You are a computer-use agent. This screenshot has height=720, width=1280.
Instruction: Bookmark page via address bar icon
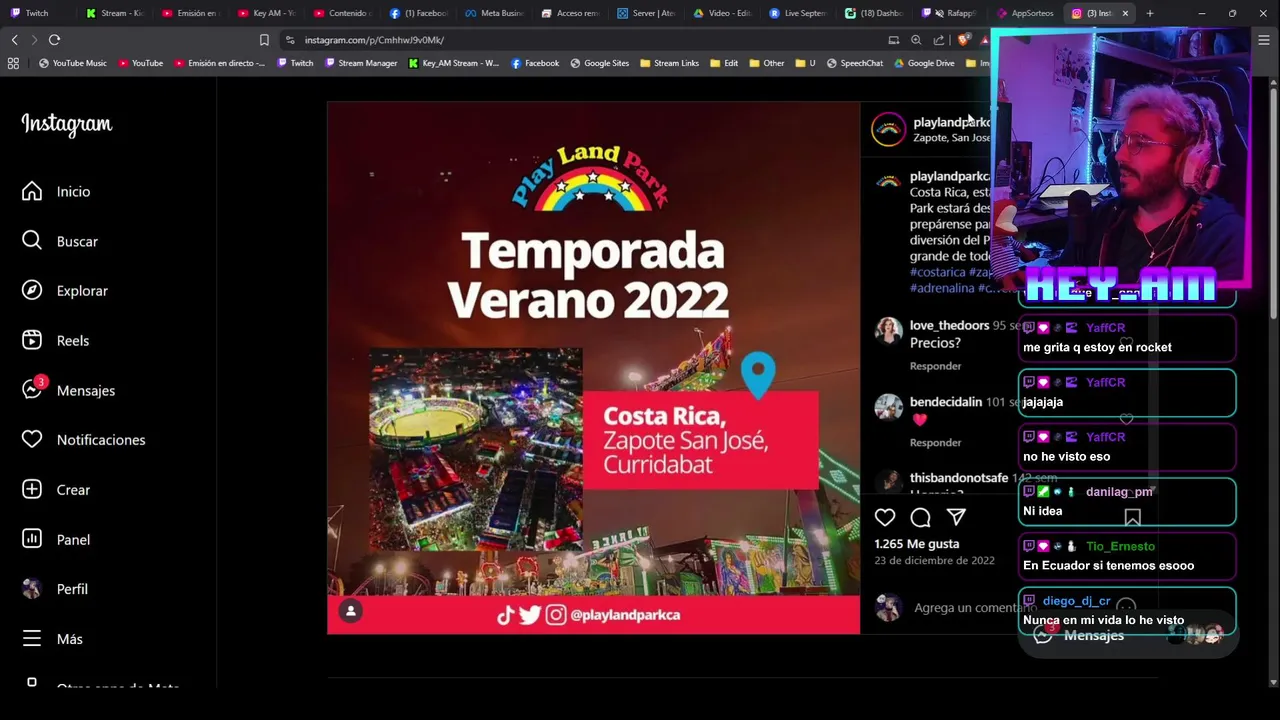[x=264, y=40]
